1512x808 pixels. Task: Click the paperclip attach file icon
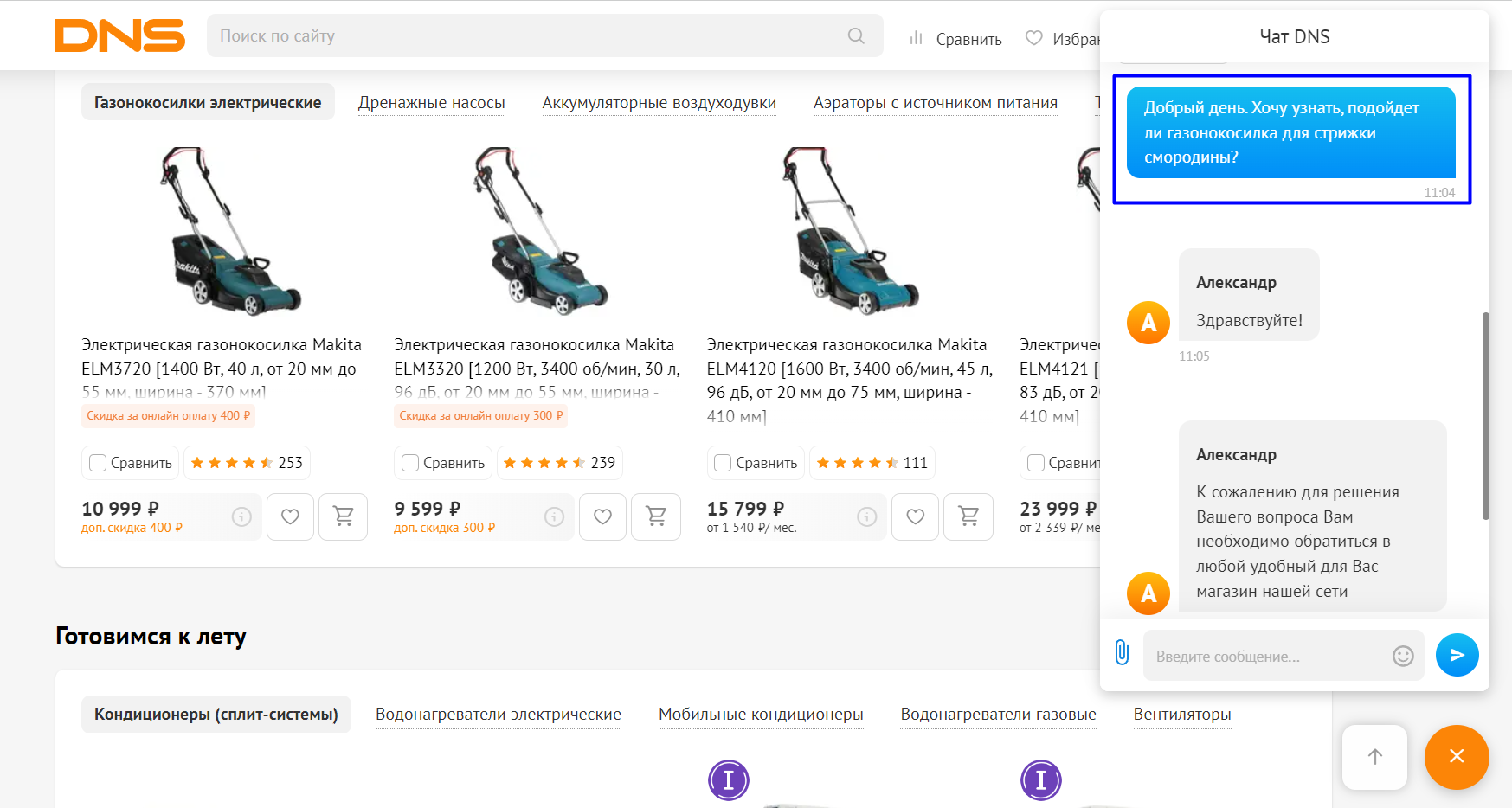tap(1122, 652)
